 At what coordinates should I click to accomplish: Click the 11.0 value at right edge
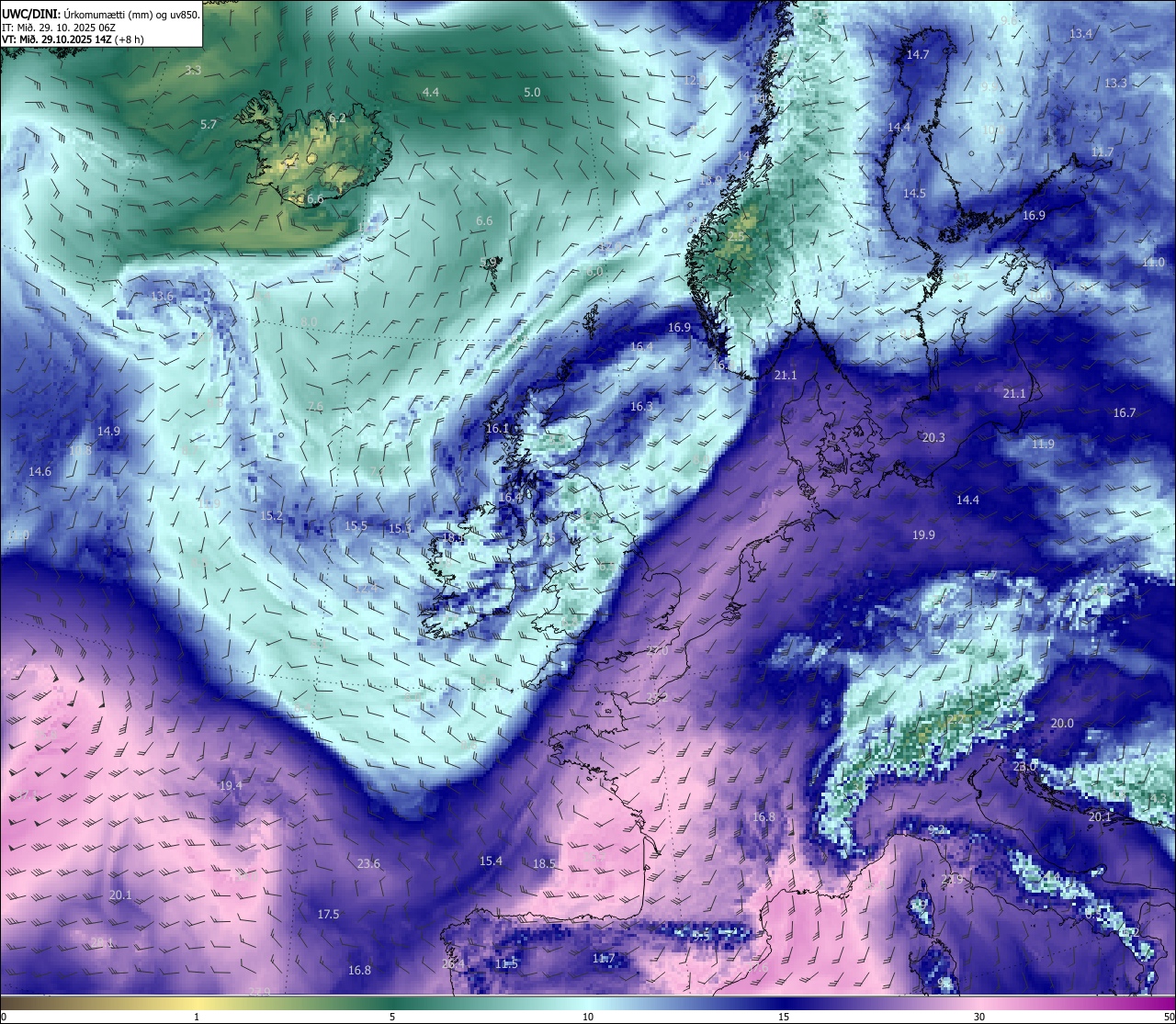click(x=1153, y=263)
